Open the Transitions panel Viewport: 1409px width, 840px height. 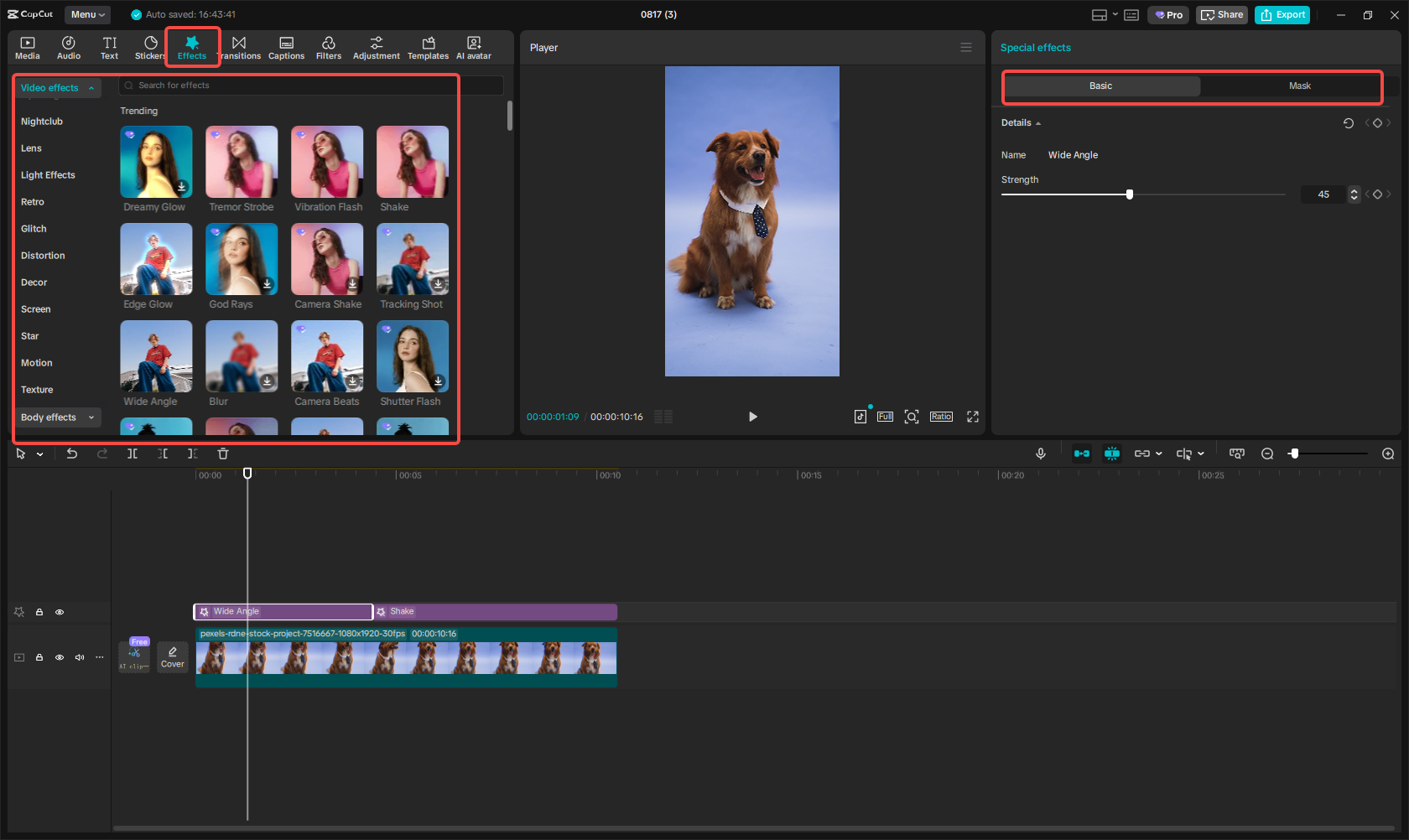coord(240,47)
